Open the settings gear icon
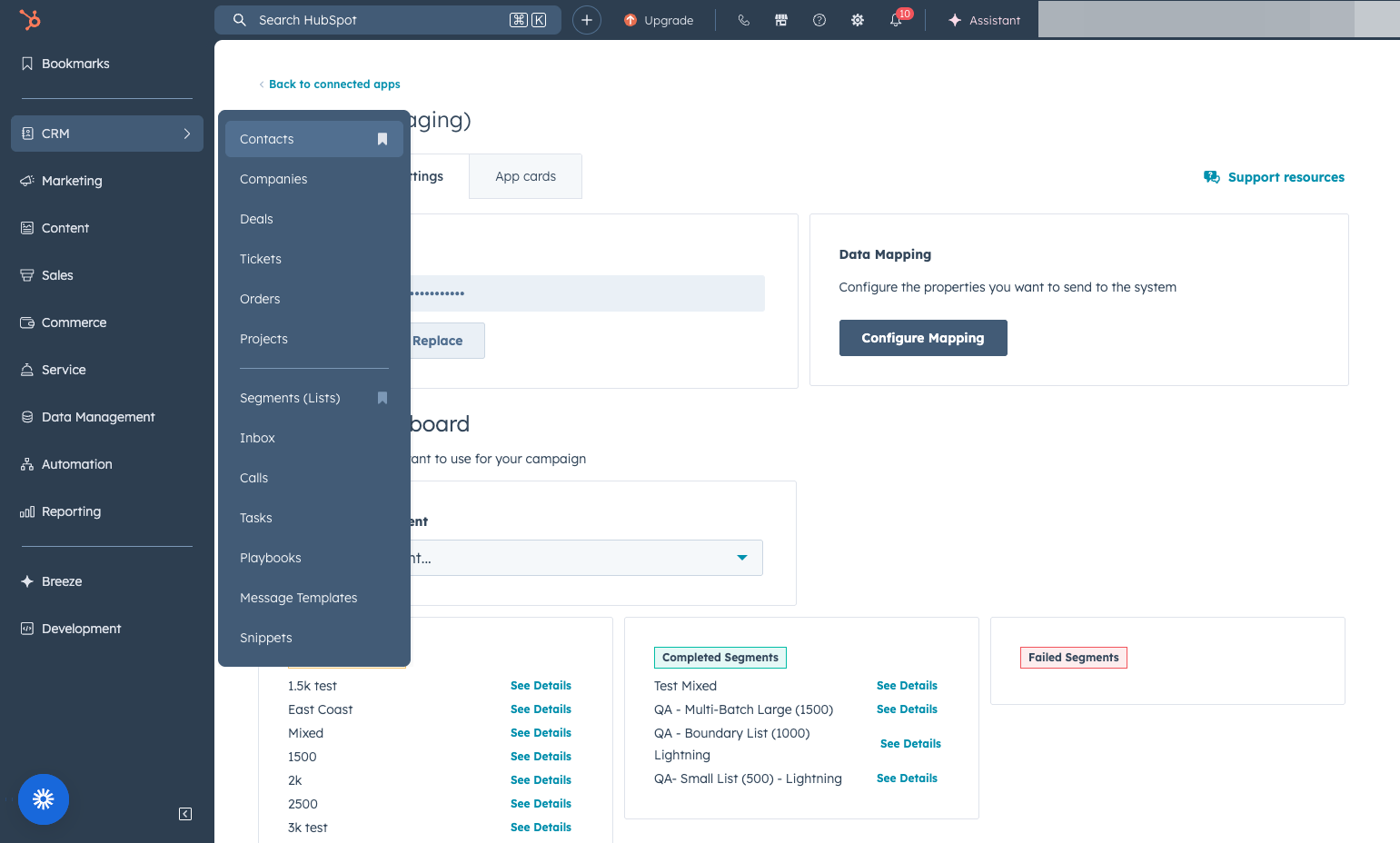This screenshot has height=843, width=1400. [x=858, y=20]
